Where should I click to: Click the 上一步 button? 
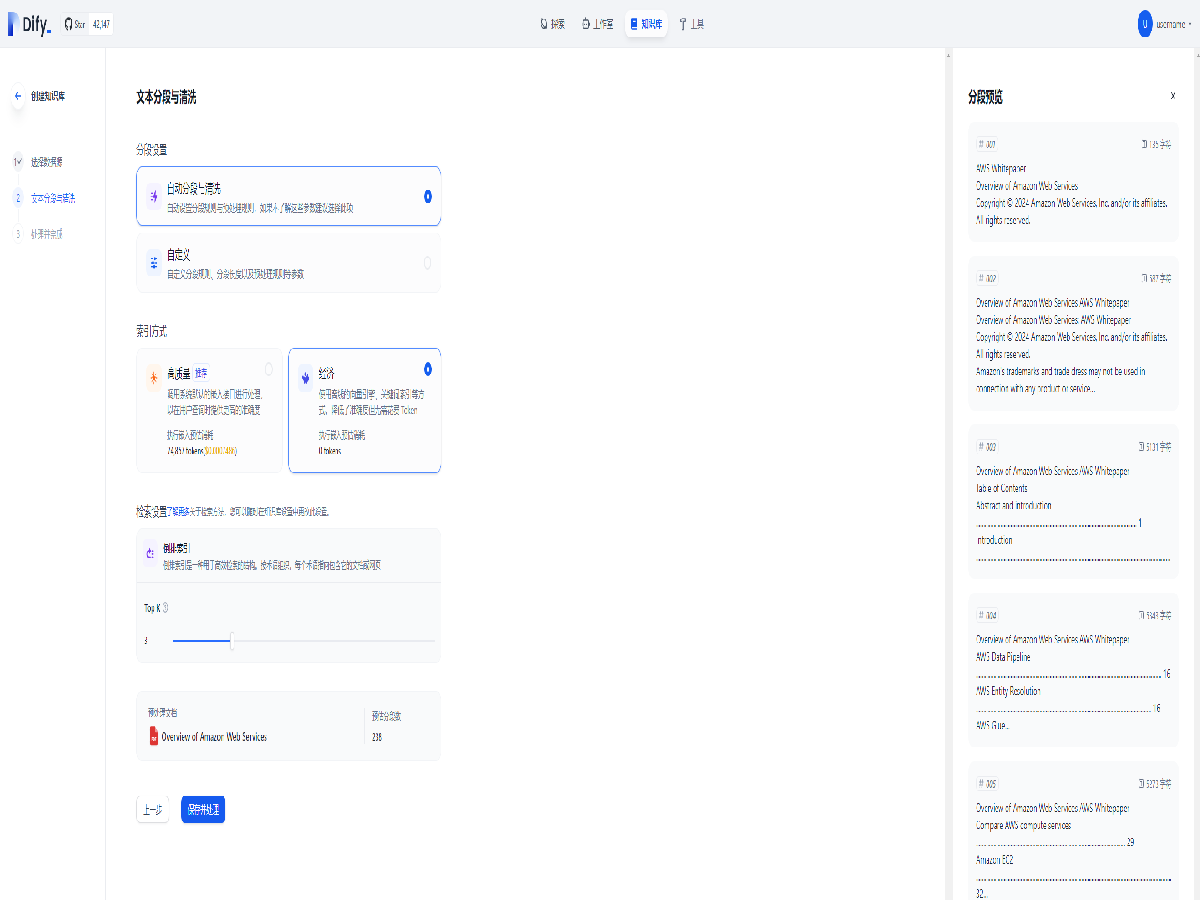tap(152, 810)
